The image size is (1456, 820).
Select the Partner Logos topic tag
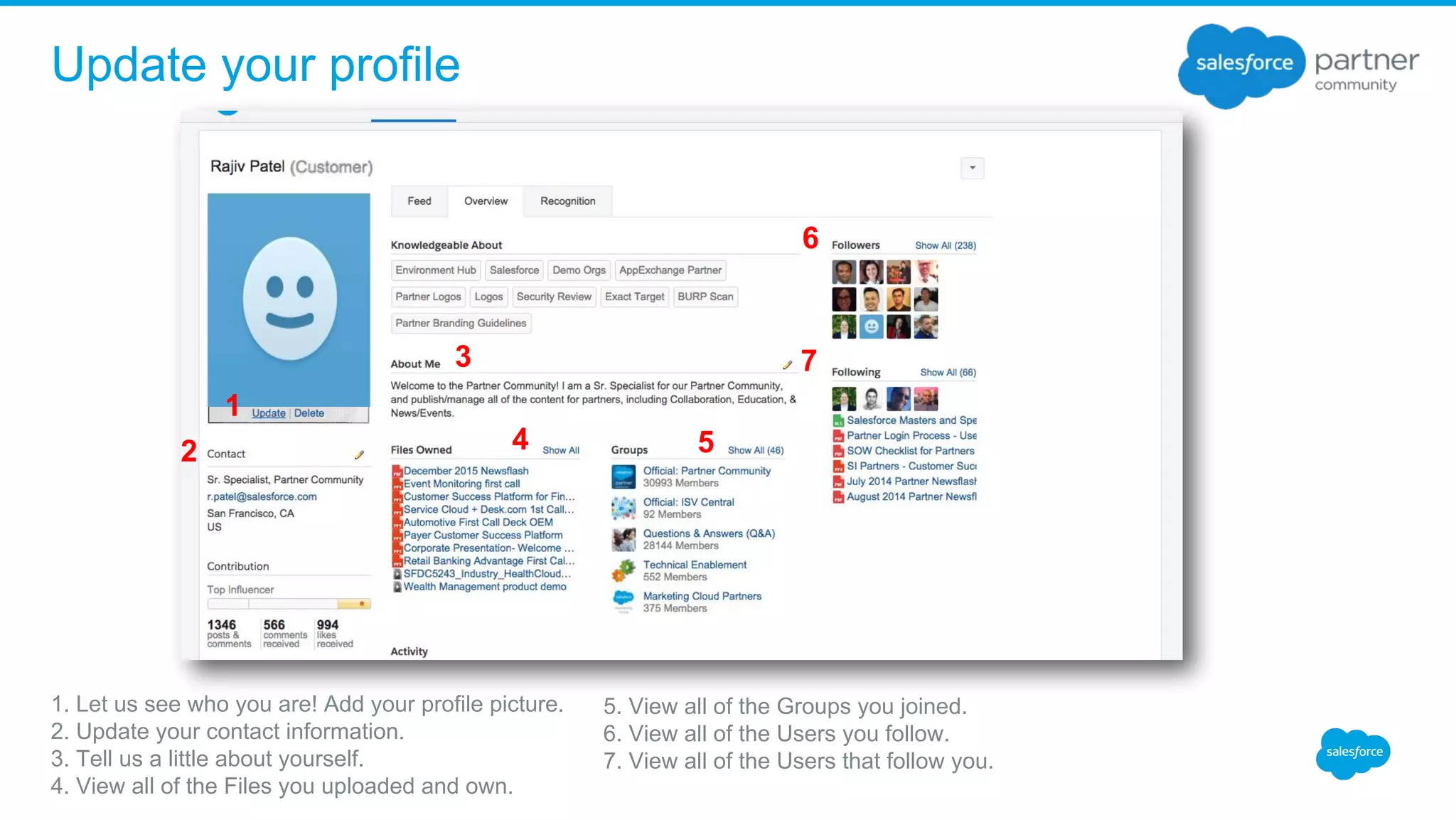(x=428, y=297)
